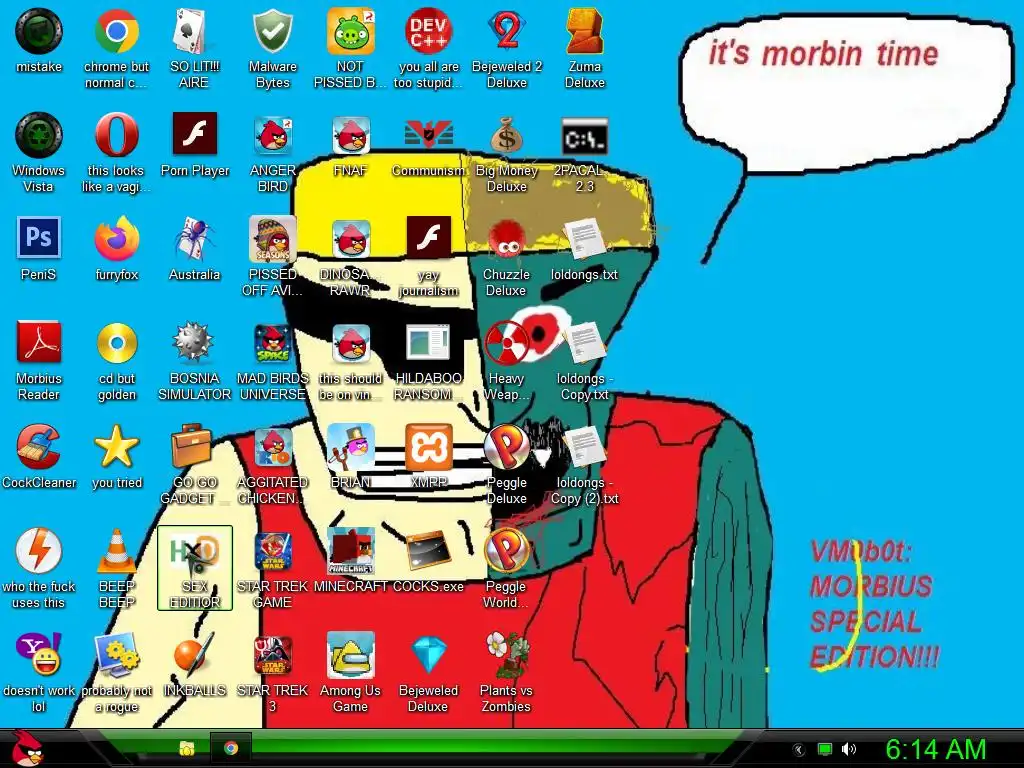Image resolution: width=1024 pixels, height=768 pixels.
Task: Open 'probably not a rogue' gears icon
Action: pos(116,654)
